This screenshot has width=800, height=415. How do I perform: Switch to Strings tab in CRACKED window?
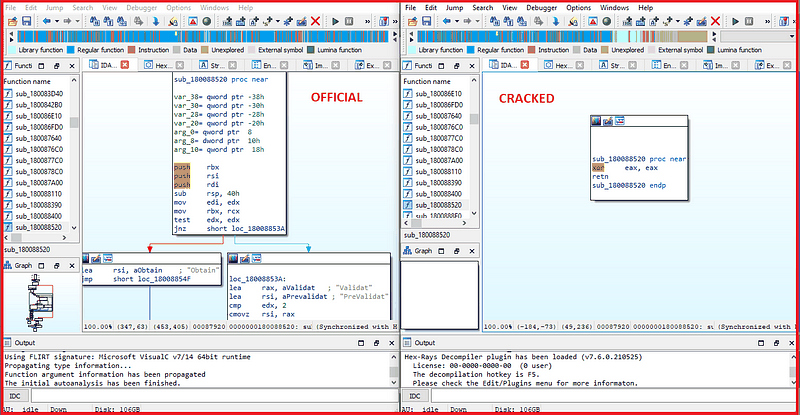tap(614, 65)
